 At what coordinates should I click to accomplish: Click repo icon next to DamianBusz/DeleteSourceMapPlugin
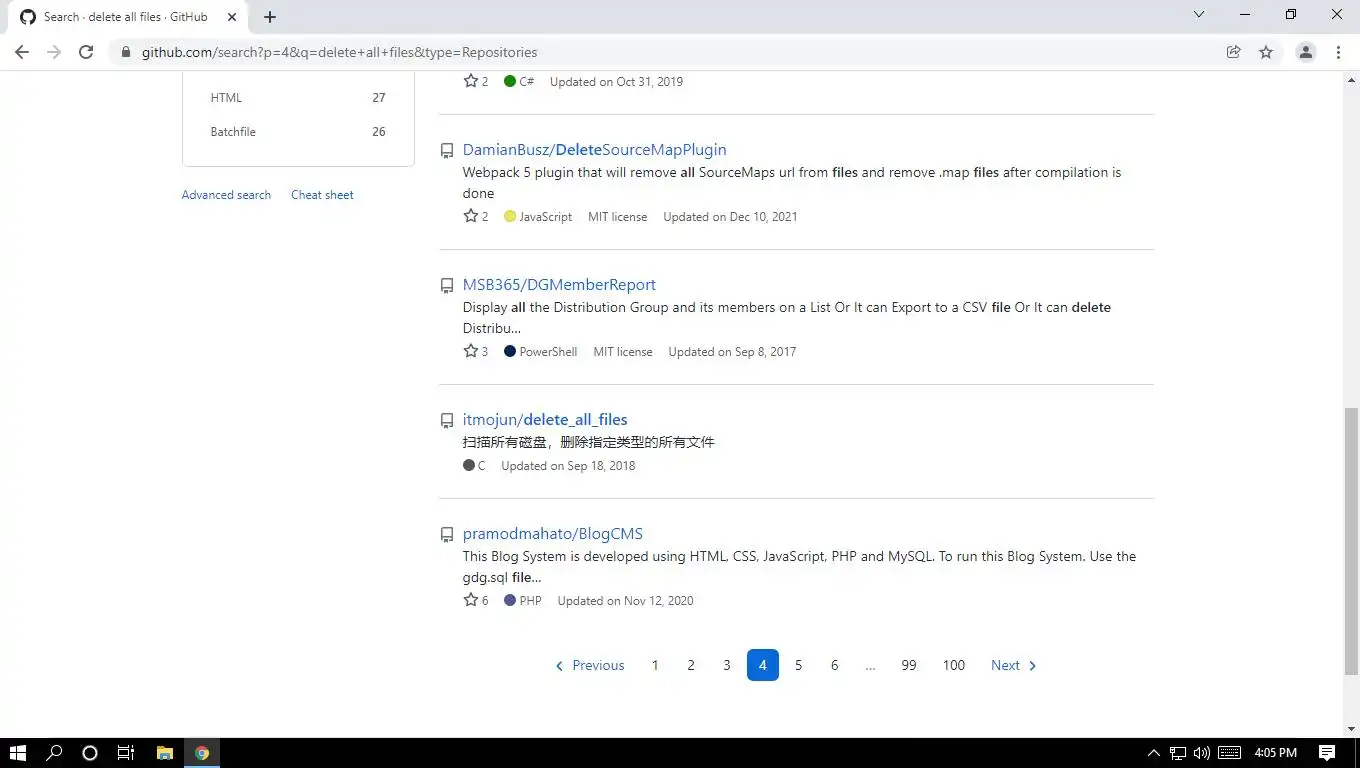(447, 151)
